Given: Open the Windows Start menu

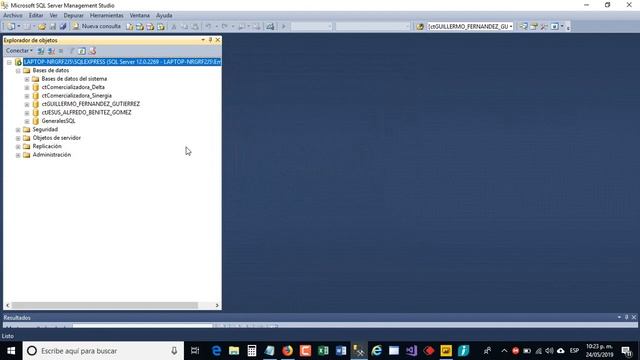Looking at the screenshot, I should 11,351.
